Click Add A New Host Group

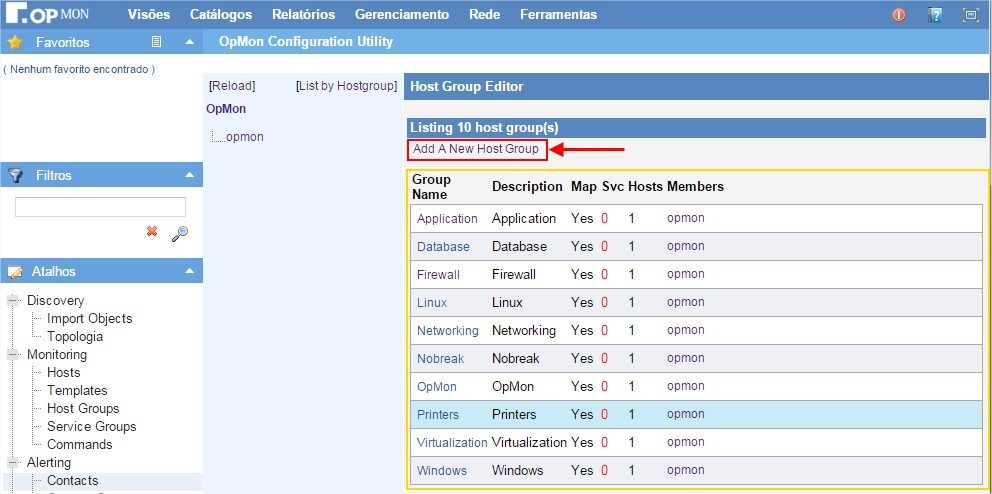(476, 149)
